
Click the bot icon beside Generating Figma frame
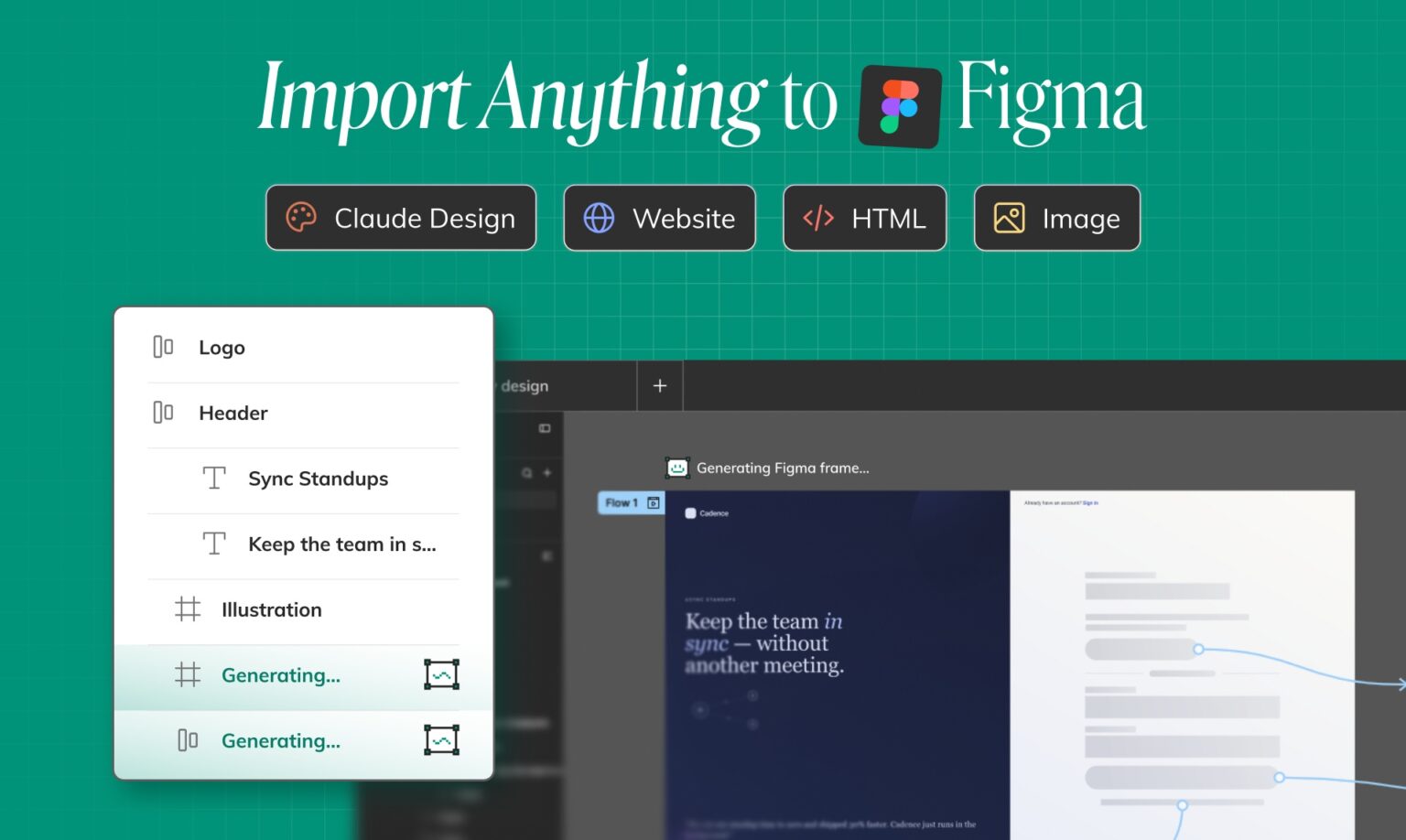pyautogui.click(x=677, y=468)
